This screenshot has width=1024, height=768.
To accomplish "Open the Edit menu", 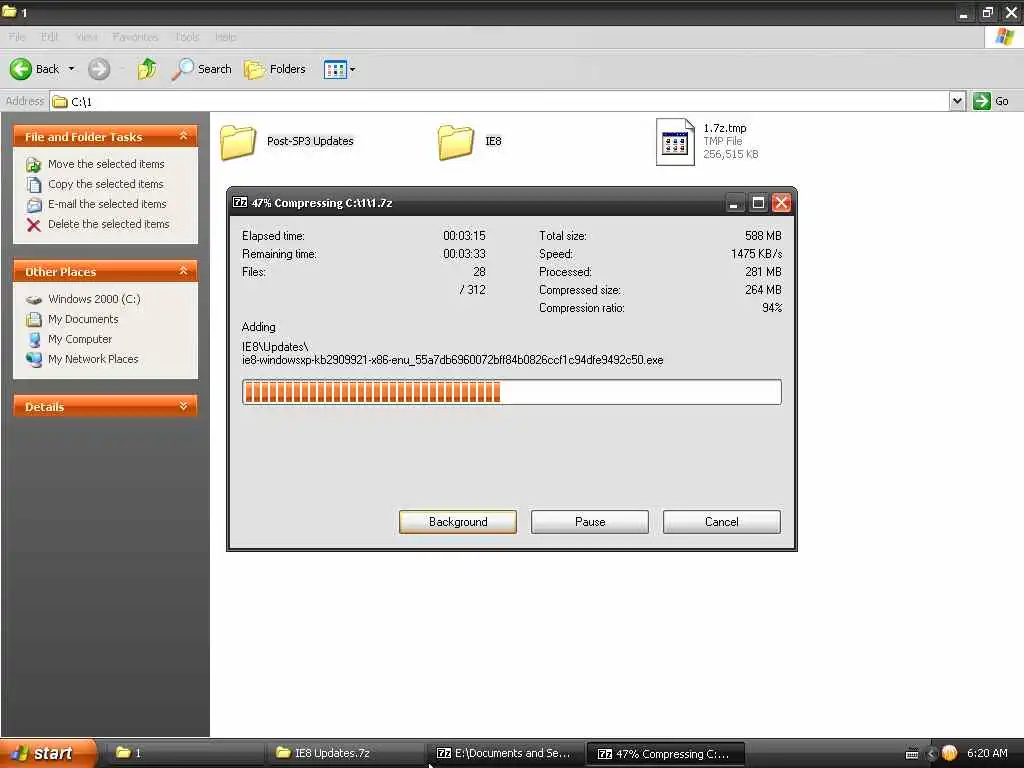I will pyautogui.click(x=50, y=37).
